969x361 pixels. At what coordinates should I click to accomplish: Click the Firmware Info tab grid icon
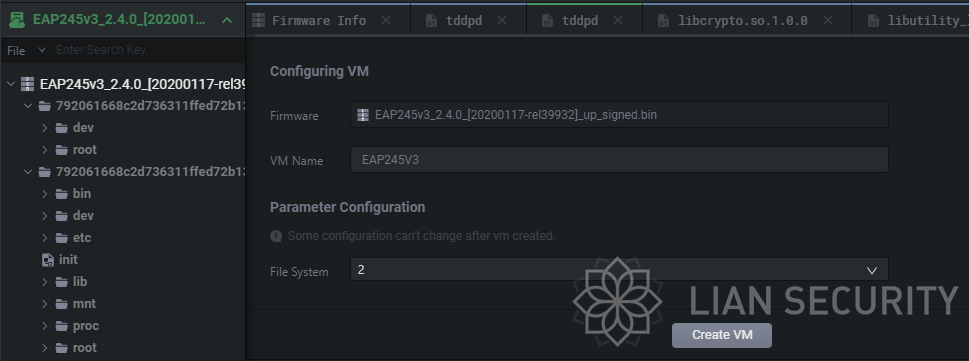(258, 20)
